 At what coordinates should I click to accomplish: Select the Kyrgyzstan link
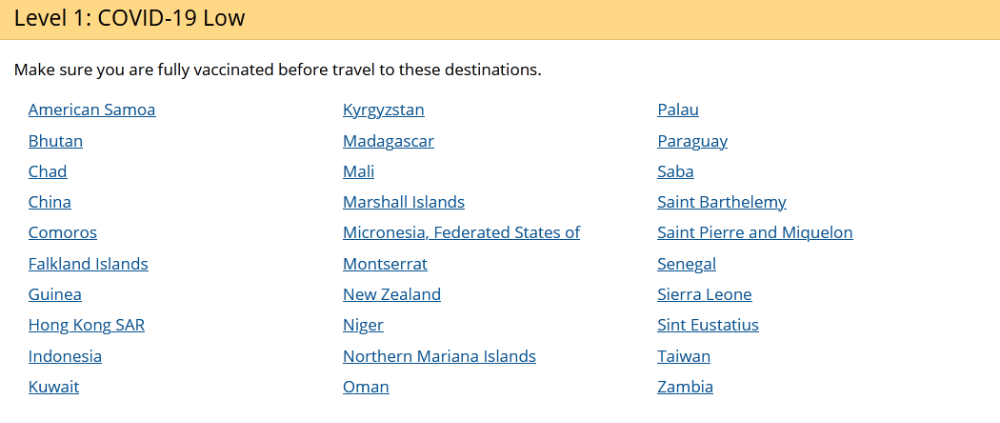click(383, 110)
